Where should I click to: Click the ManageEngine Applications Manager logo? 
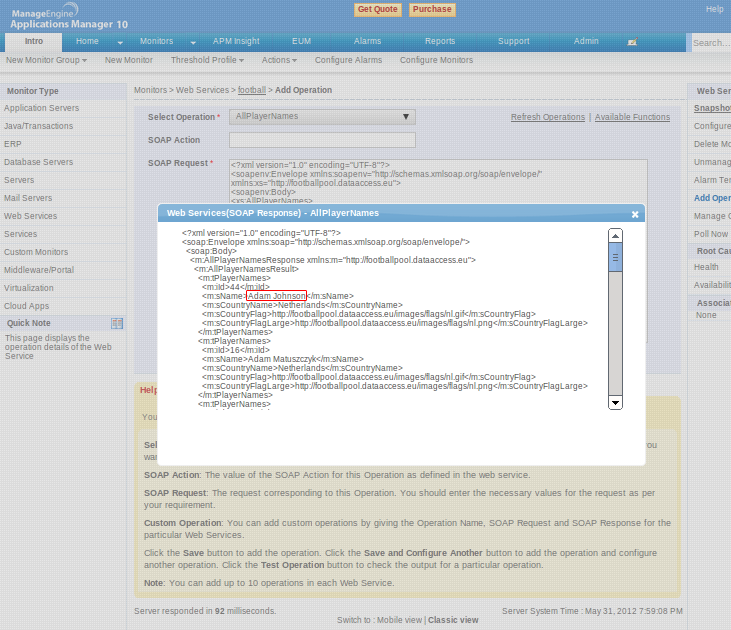tap(69, 17)
